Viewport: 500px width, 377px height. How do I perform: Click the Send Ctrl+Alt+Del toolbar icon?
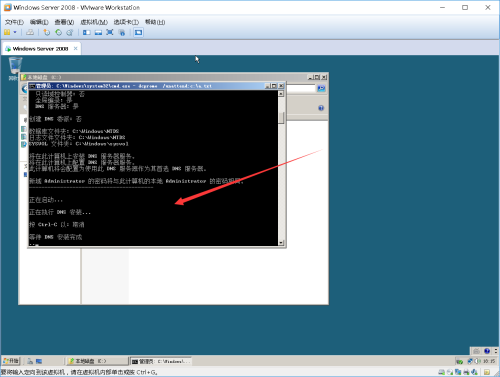click(x=30, y=32)
